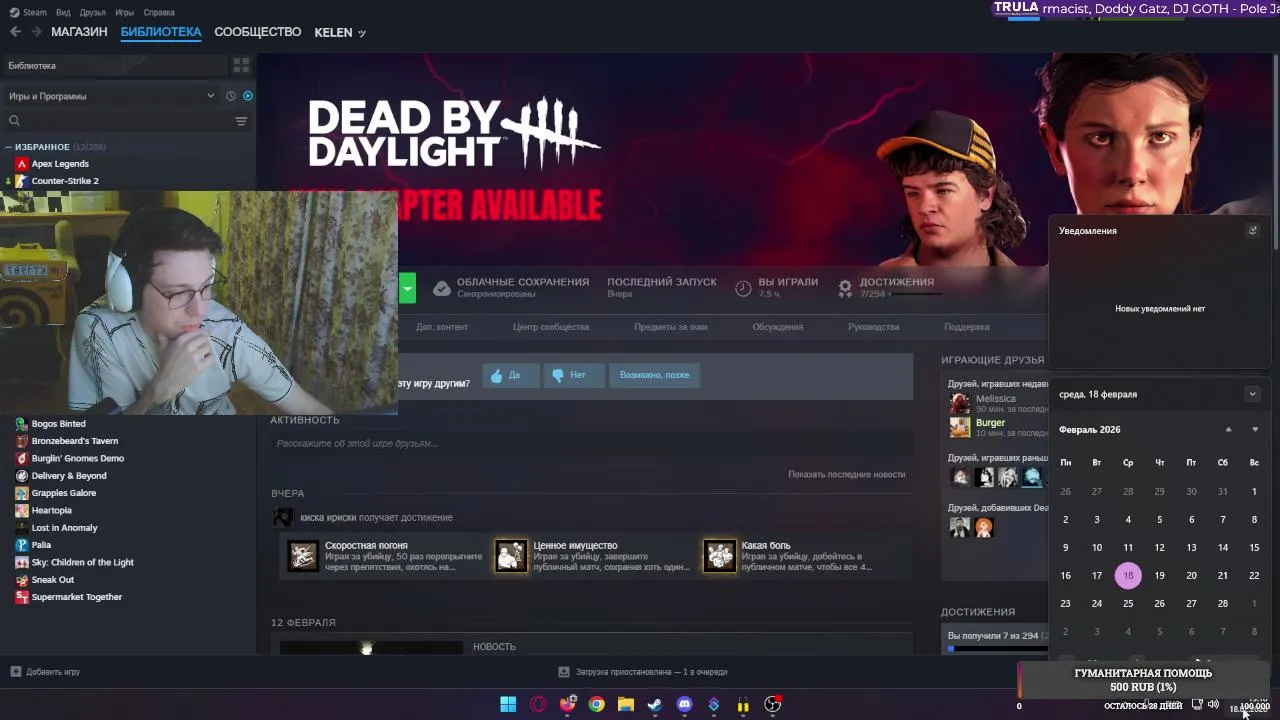Select February 18 in calendar
This screenshot has height=720, width=1280.
(1128, 575)
